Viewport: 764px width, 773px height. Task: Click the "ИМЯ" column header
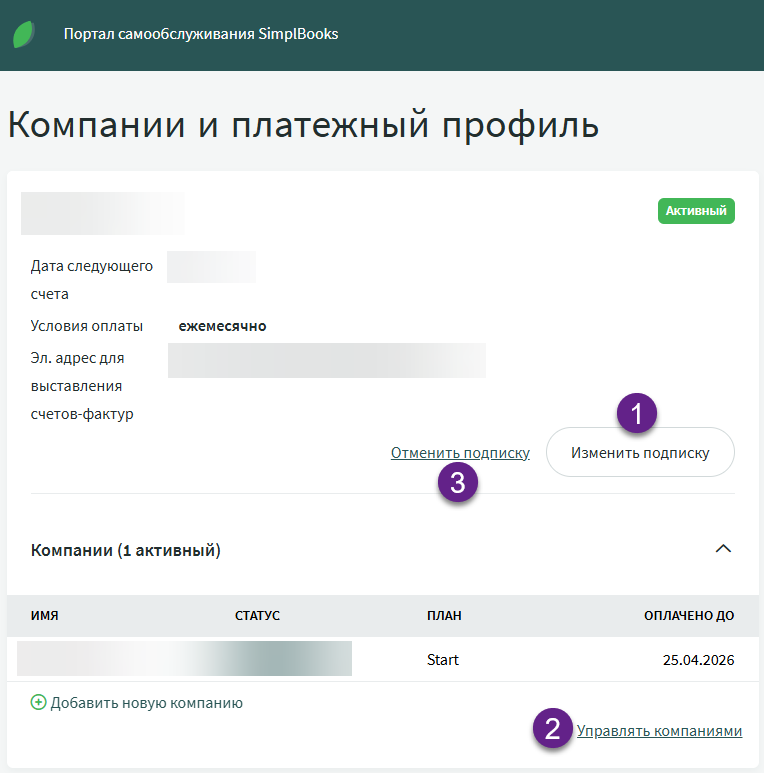point(45,616)
